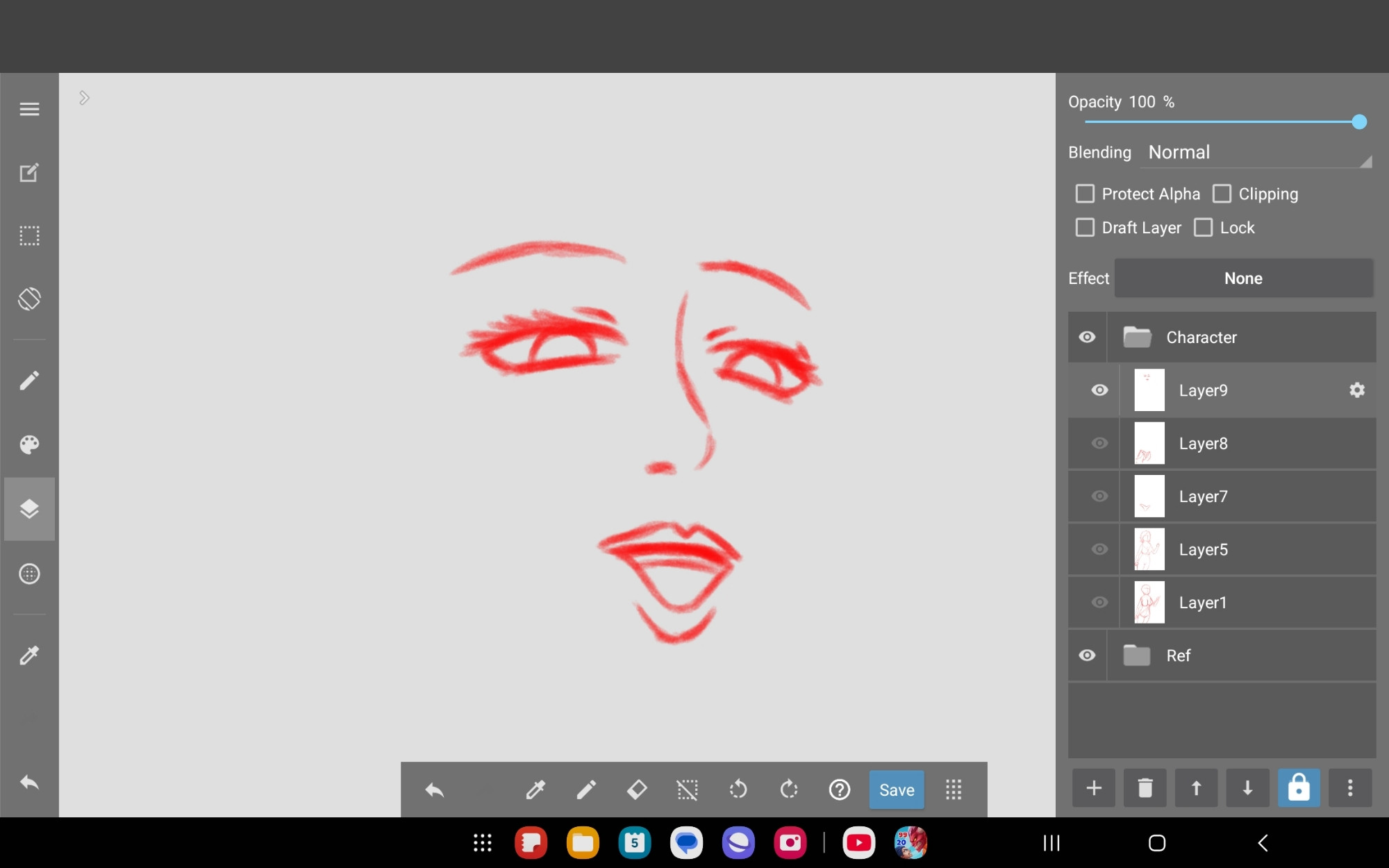Viewport: 1389px width, 868px height.
Task: Move layer down with the down arrow
Action: (x=1247, y=788)
